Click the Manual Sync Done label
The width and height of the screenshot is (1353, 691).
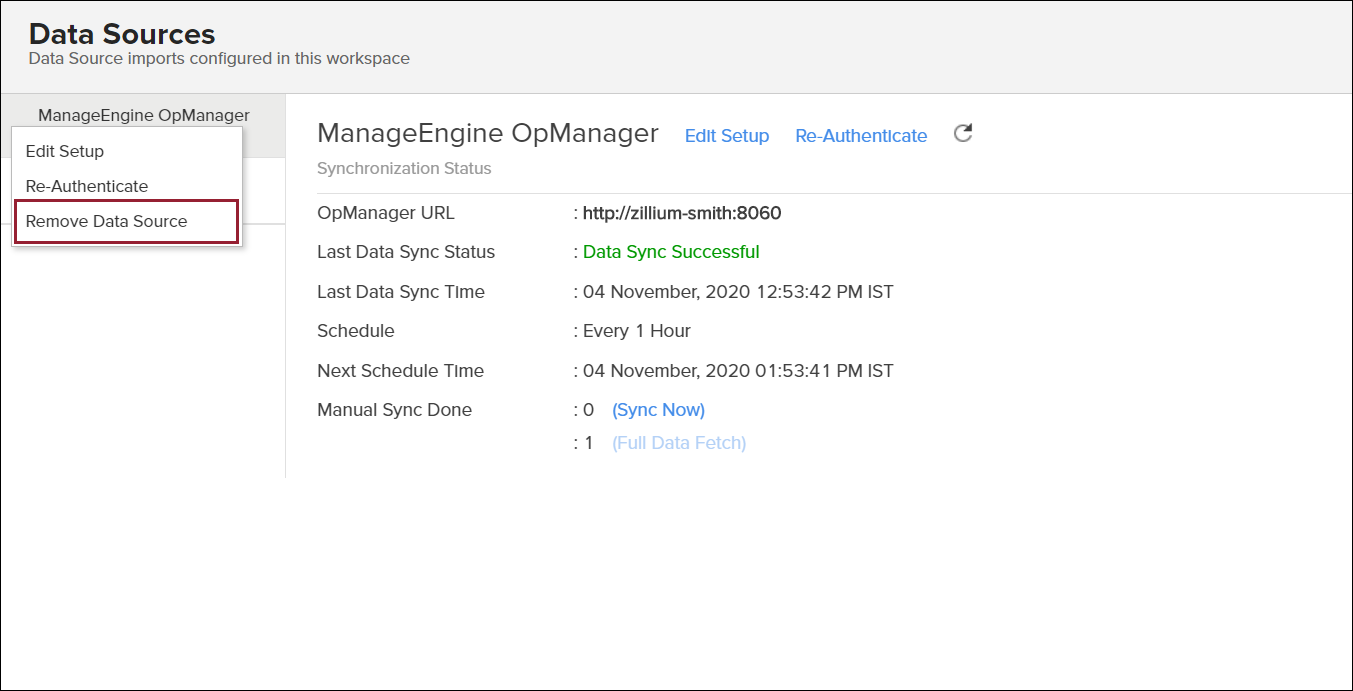[x=394, y=410]
